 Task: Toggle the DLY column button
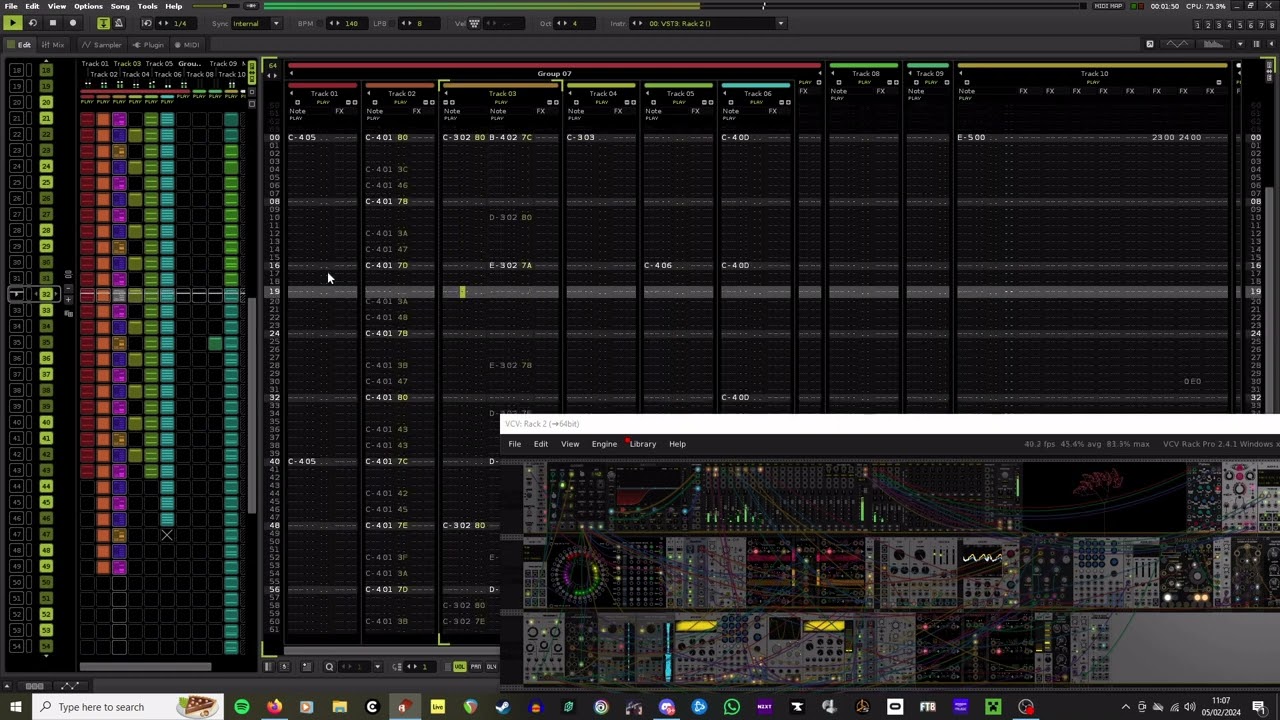(491, 667)
